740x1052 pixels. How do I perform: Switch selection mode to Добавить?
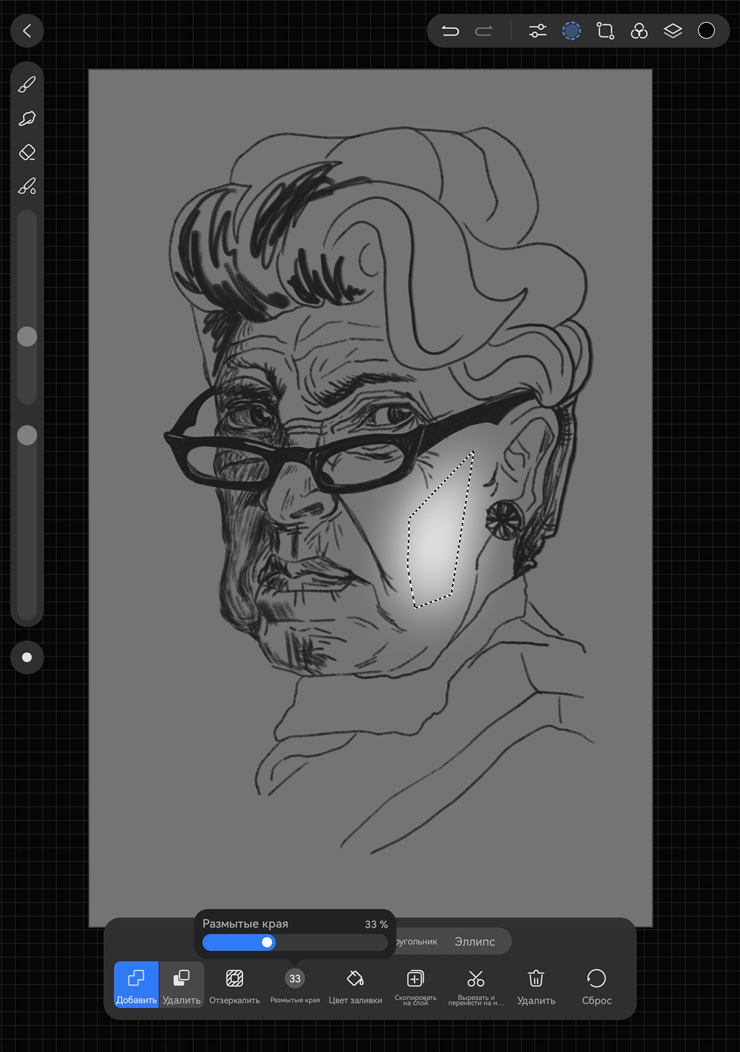pyautogui.click(x=136, y=984)
